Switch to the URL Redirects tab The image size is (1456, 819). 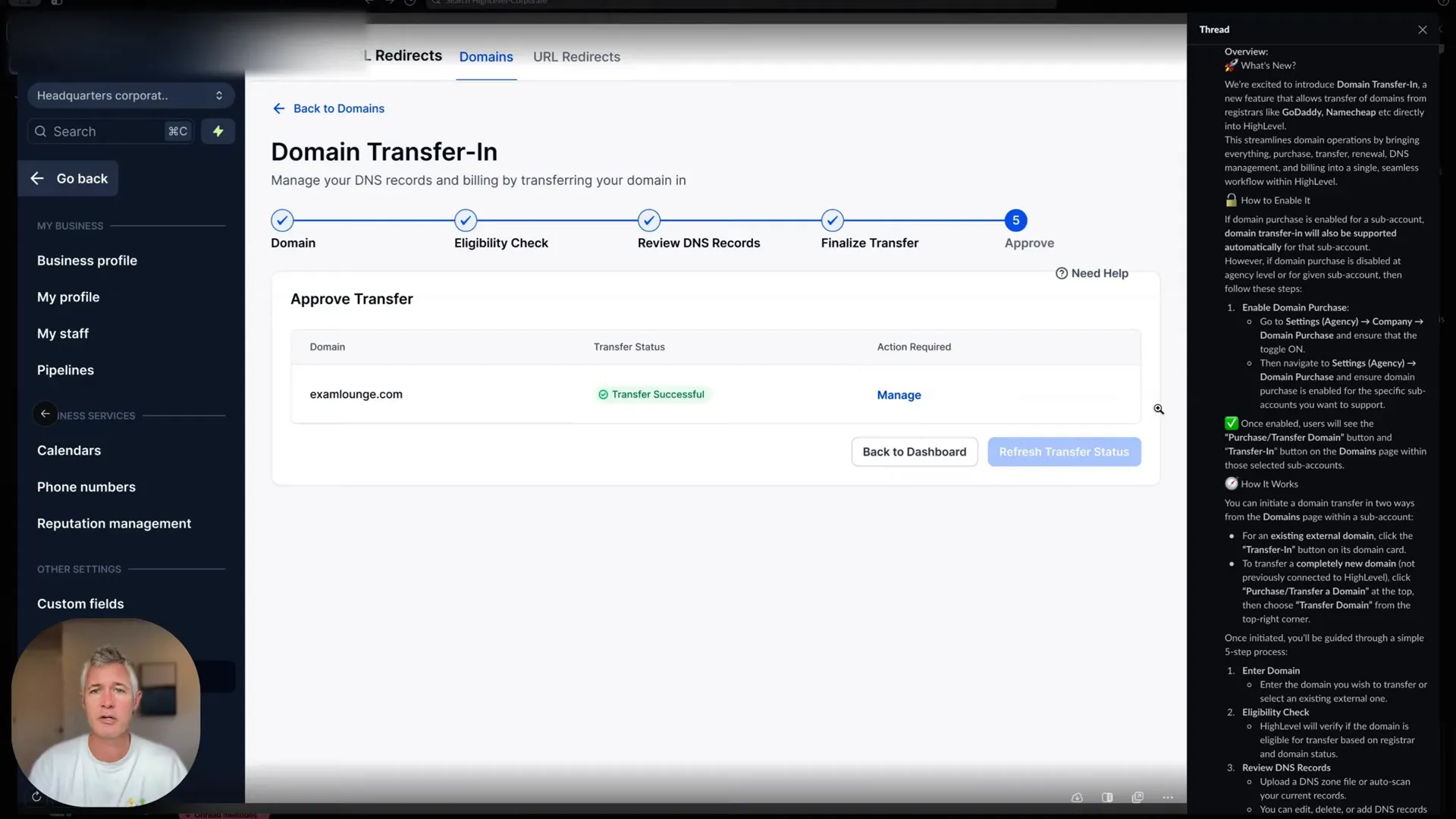point(576,57)
